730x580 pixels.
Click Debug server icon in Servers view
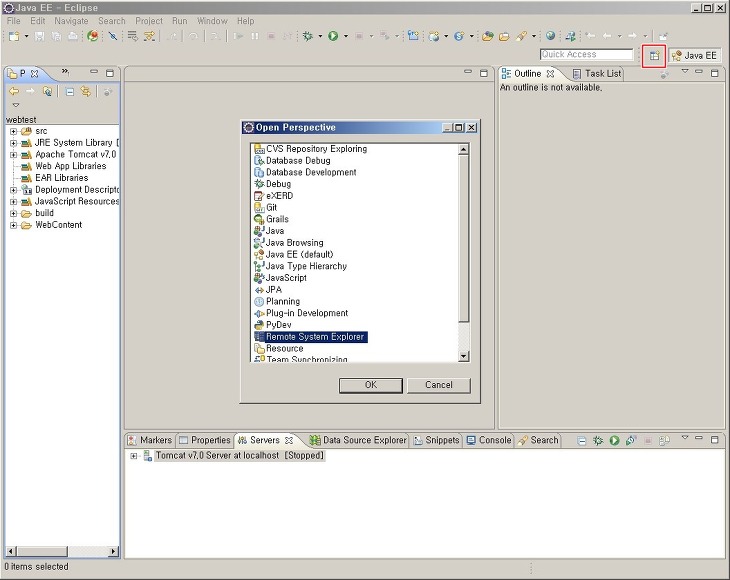coord(598,440)
